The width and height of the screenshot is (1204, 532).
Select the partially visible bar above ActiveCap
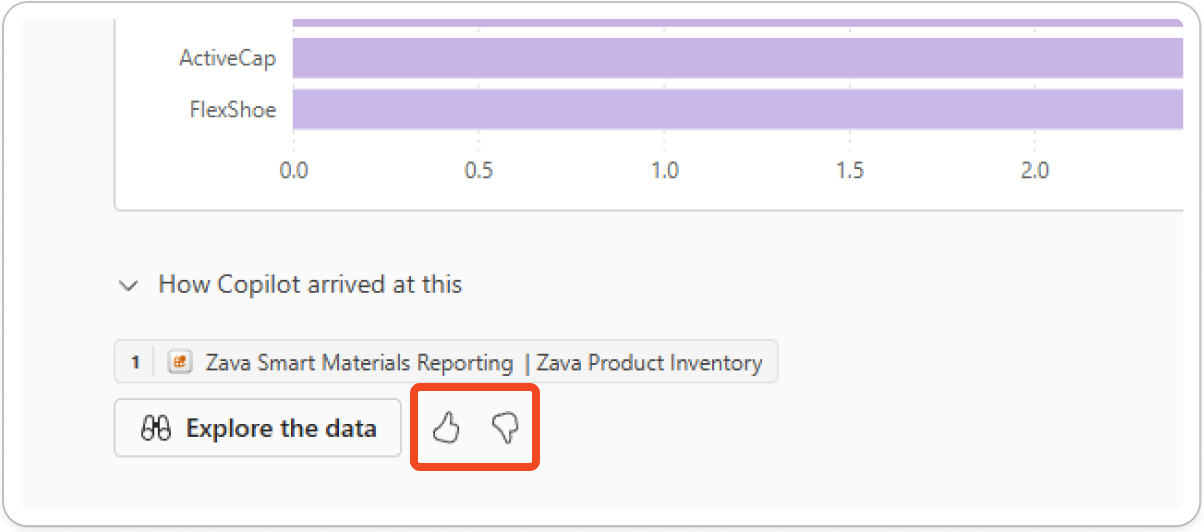point(738,22)
